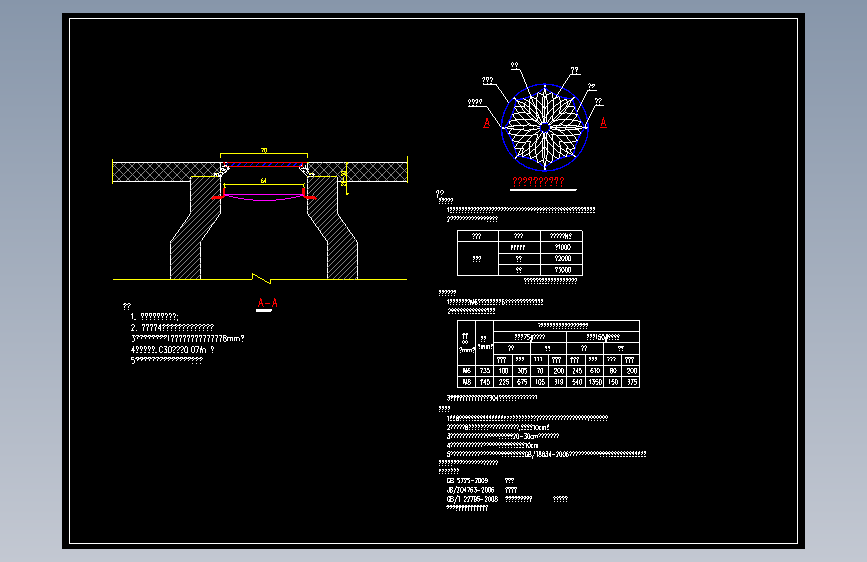Click the yellow break-line zigzag symbol
Viewport: 867px width, 562px height.
[262, 278]
